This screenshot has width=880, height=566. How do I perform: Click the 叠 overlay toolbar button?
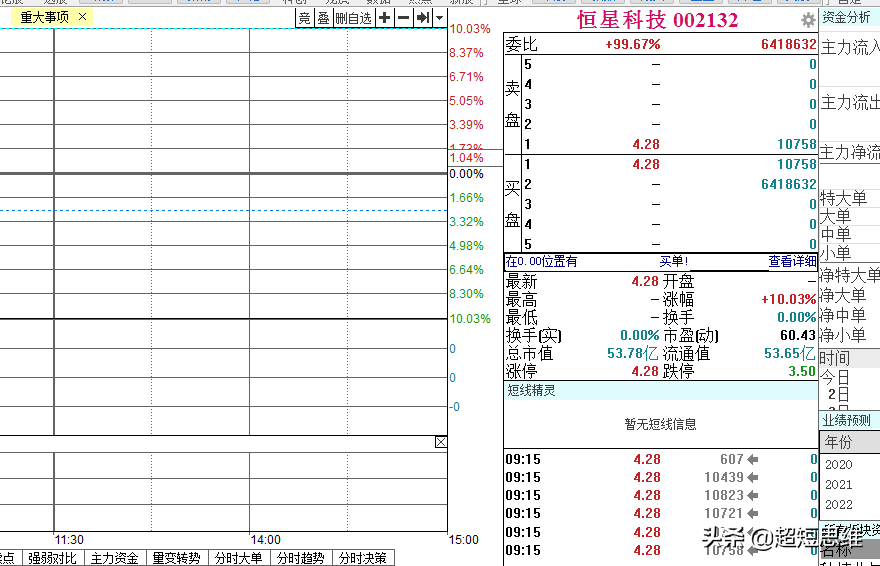pyautogui.click(x=323, y=19)
